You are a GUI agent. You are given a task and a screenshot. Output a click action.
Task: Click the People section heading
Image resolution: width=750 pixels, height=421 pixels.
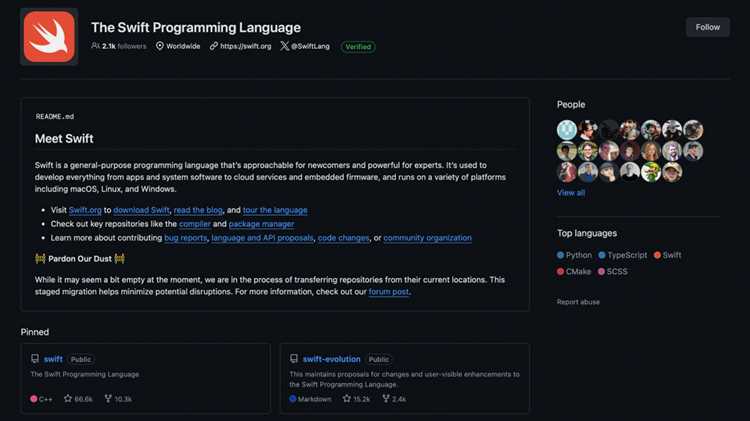coord(571,104)
